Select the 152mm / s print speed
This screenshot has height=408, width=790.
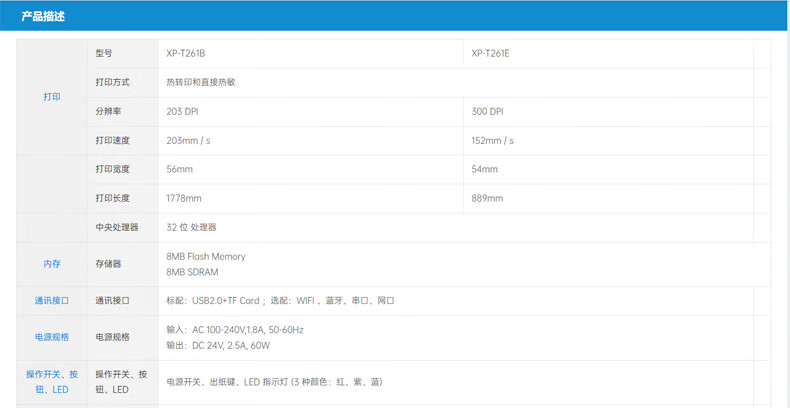click(x=492, y=141)
